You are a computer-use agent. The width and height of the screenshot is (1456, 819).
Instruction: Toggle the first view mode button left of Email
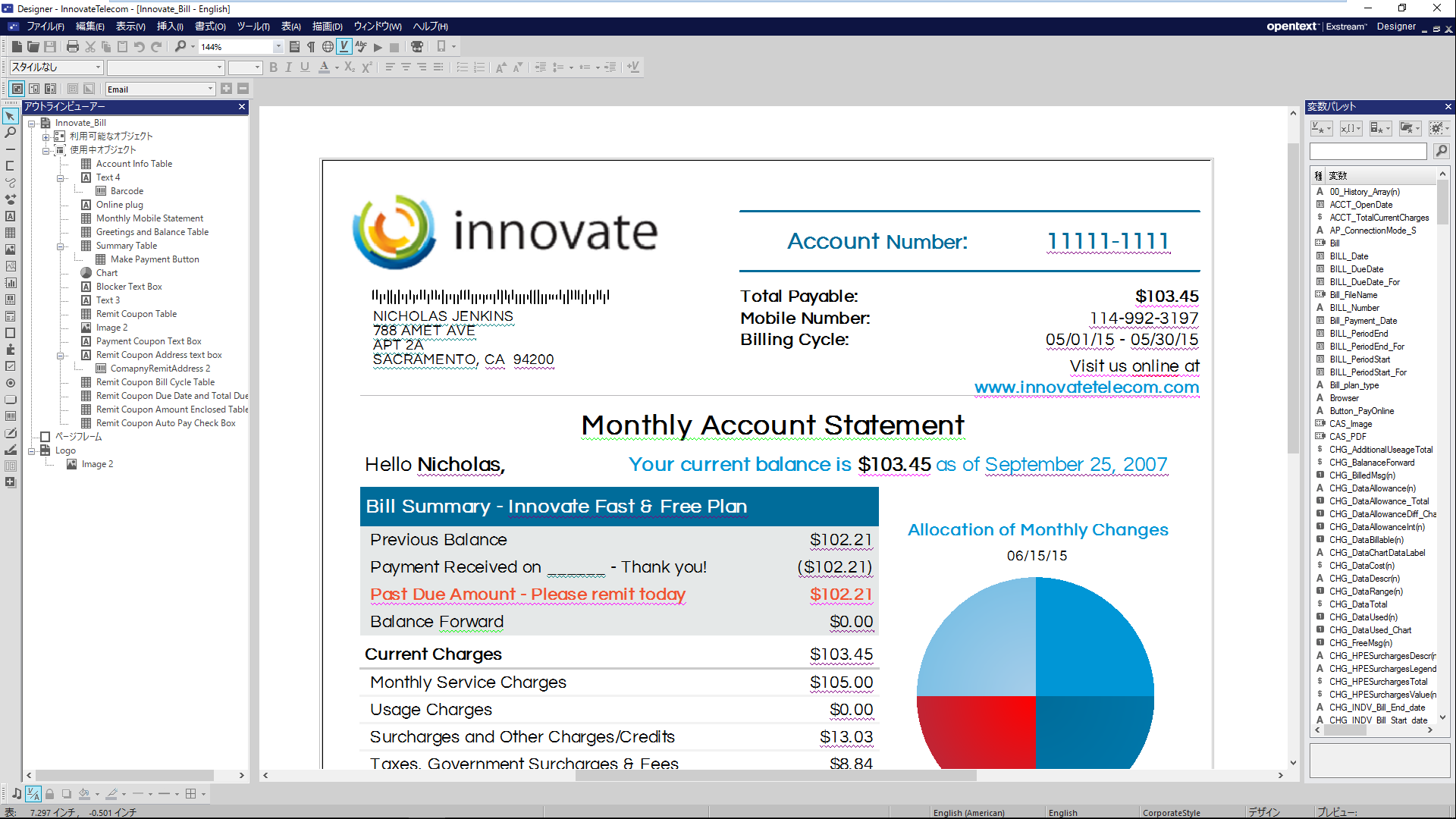pos(17,89)
